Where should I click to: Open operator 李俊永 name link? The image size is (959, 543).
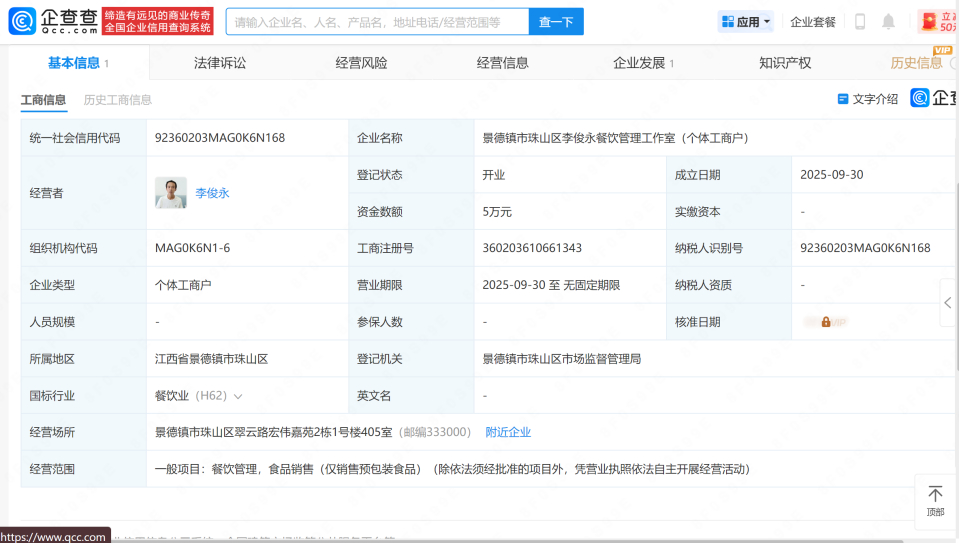point(212,193)
